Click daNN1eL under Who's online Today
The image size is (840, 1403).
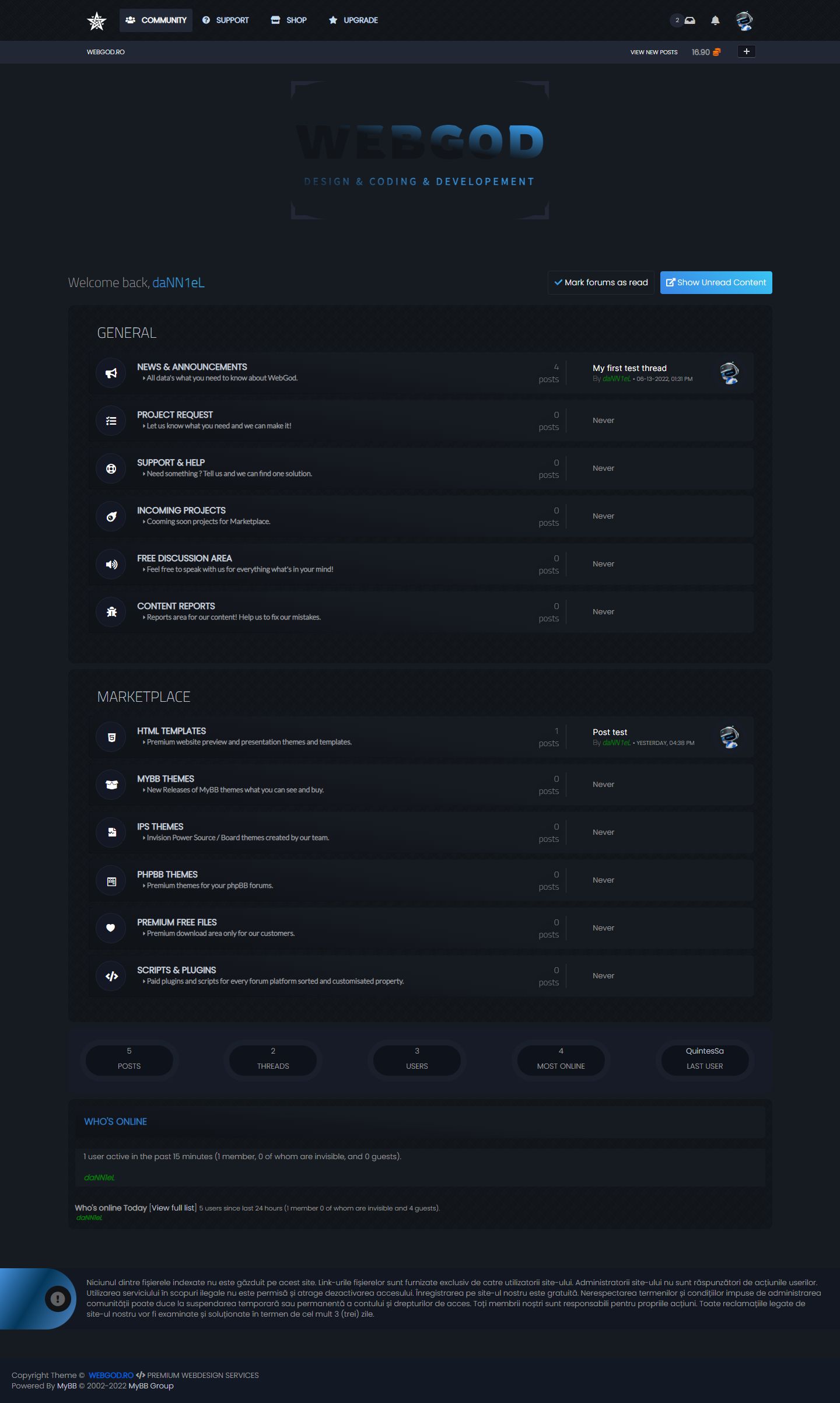coord(89,1217)
